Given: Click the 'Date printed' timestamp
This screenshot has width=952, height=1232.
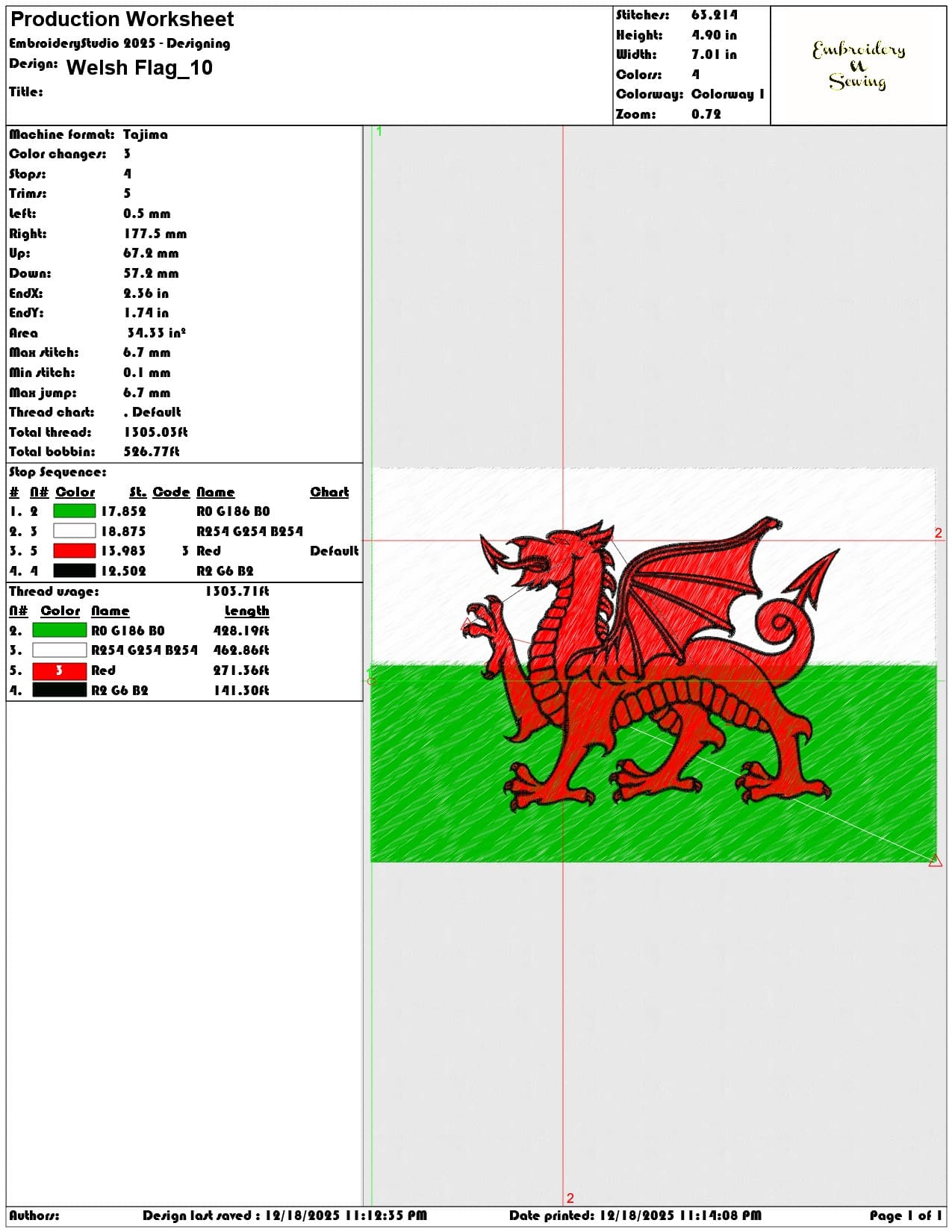Looking at the screenshot, I should tap(636, 1216).
